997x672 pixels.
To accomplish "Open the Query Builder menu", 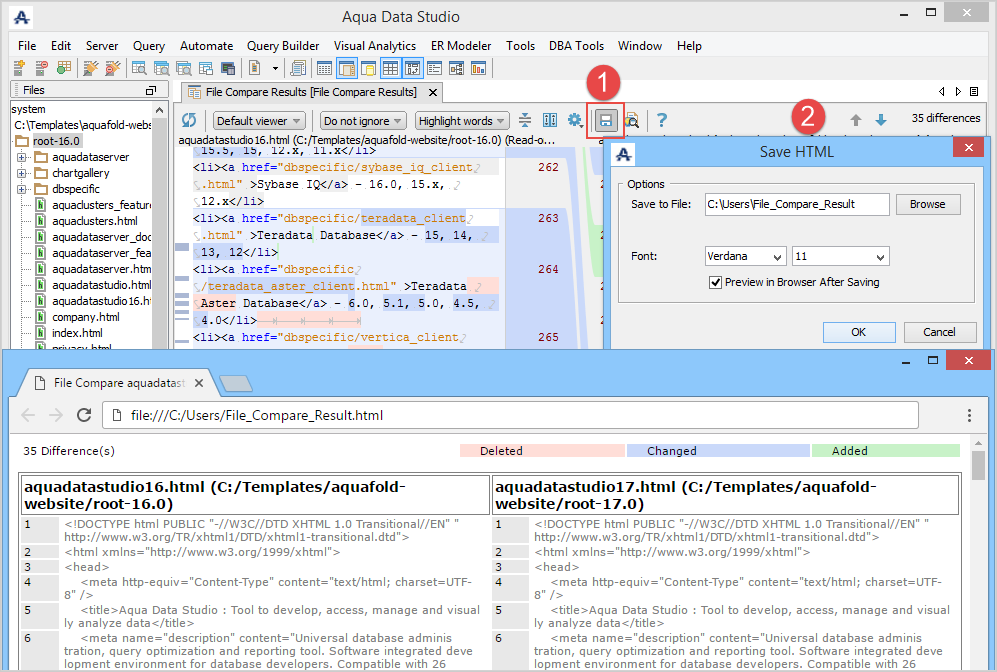I will pyautogui.click(x=283, y=46).
